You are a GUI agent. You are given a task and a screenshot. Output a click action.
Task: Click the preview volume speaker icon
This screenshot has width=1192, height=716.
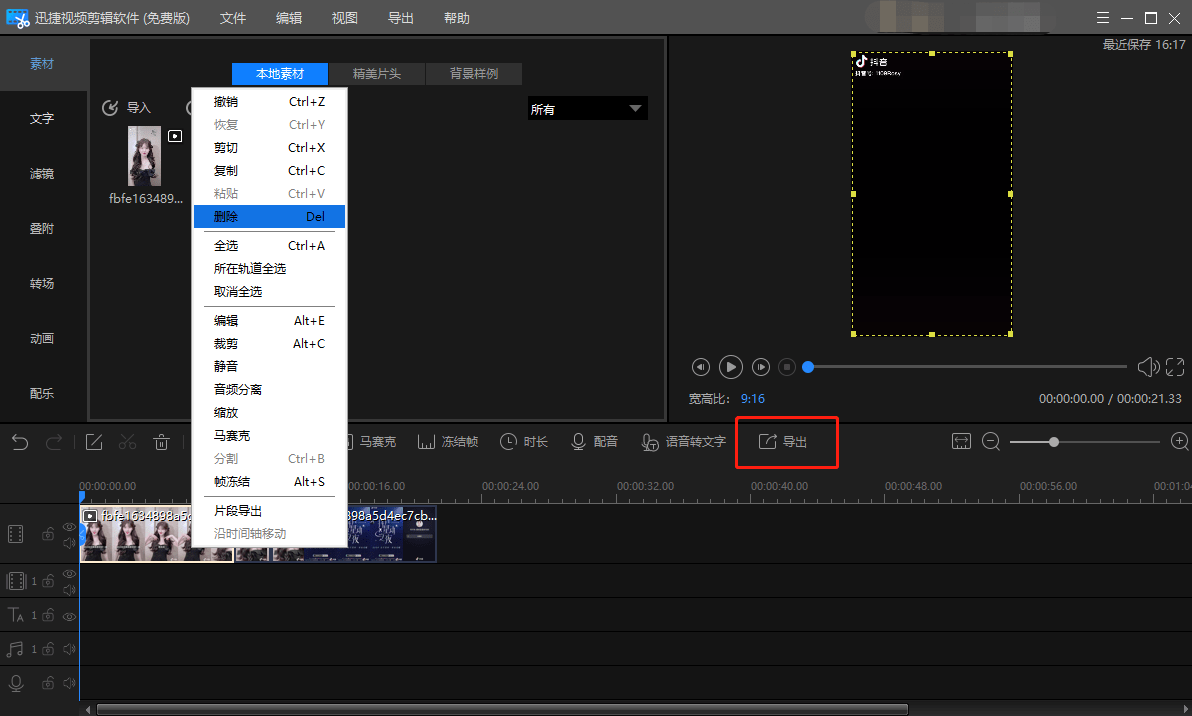coord(1148,367)
